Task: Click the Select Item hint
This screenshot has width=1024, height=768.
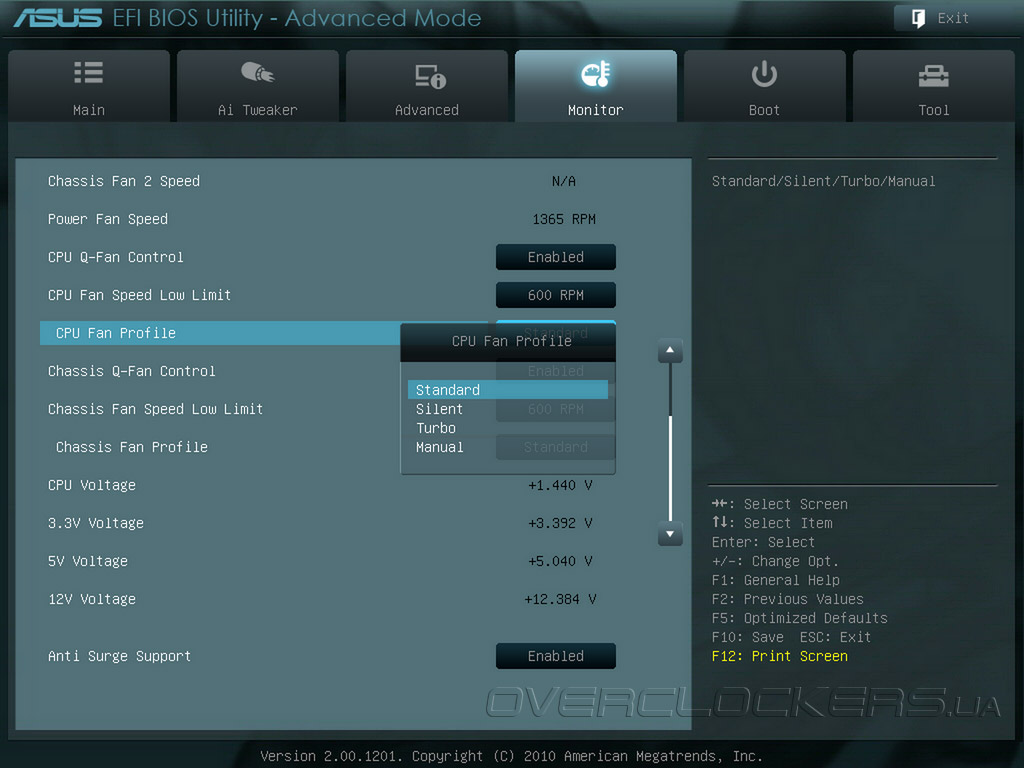Action: (772, 523)
